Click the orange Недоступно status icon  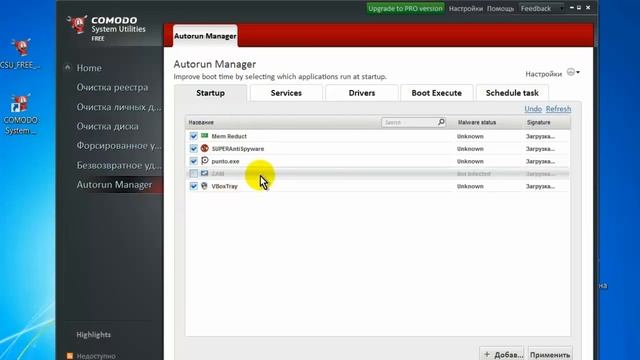(70, 356)
